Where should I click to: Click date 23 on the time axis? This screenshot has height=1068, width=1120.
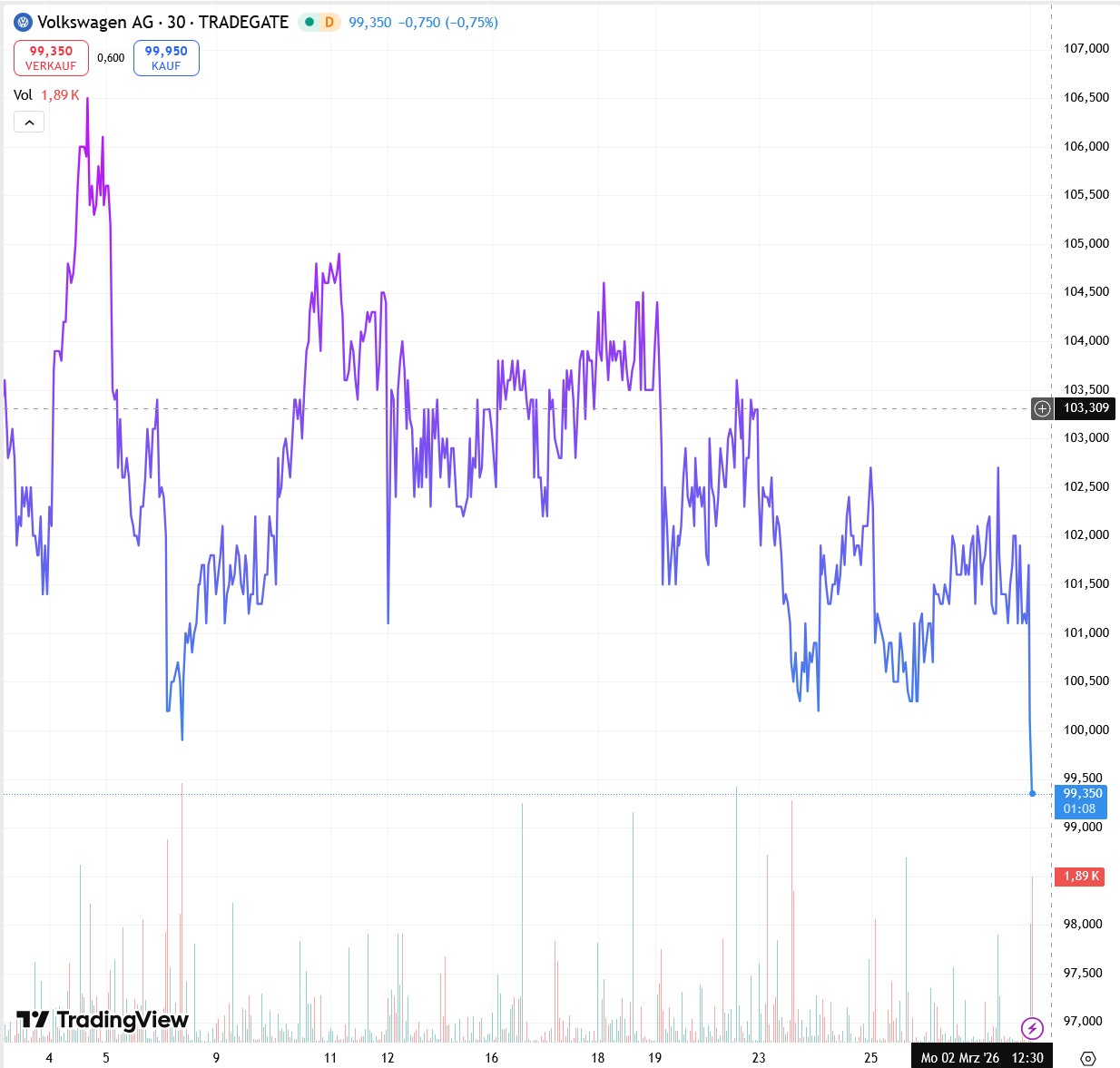[x=759, y=1058]
